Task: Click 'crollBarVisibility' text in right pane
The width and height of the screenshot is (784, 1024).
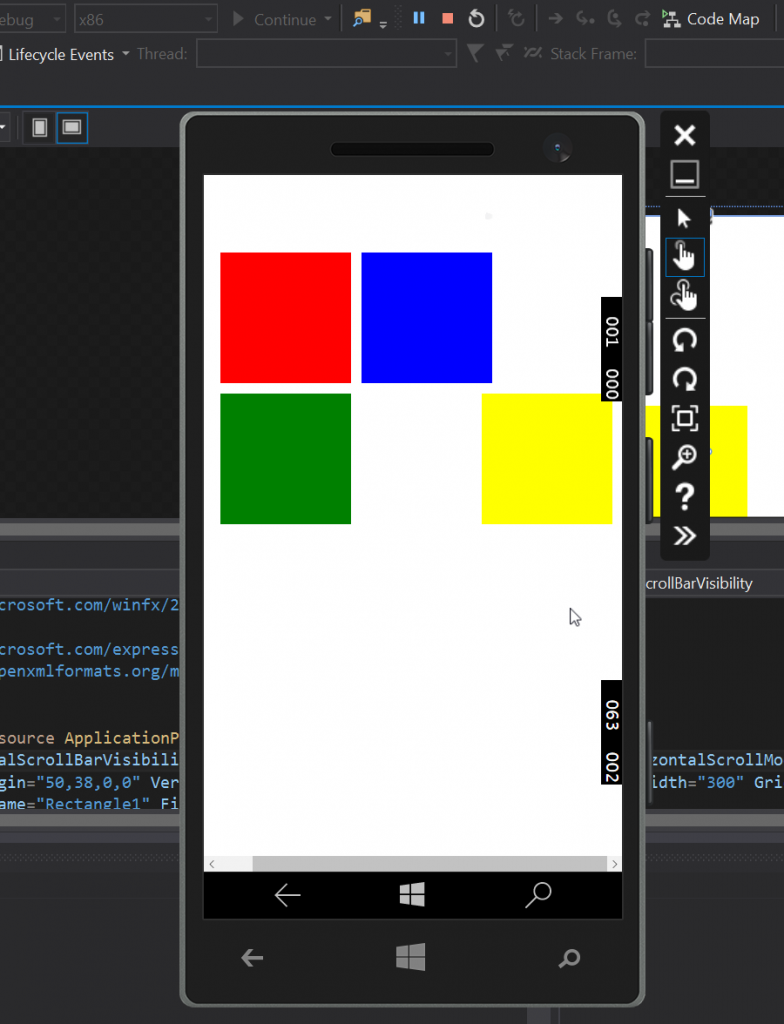Action: [x=699, y=583]
